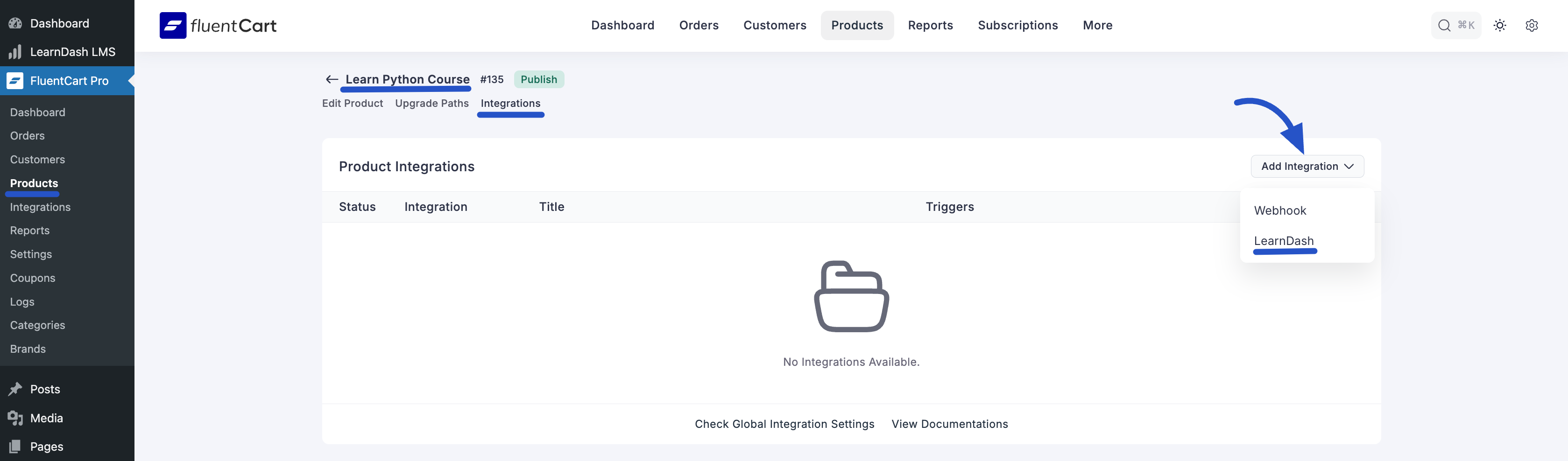Open the More menu in top navigation
Screen dimensions: 1568x461
1097,26
